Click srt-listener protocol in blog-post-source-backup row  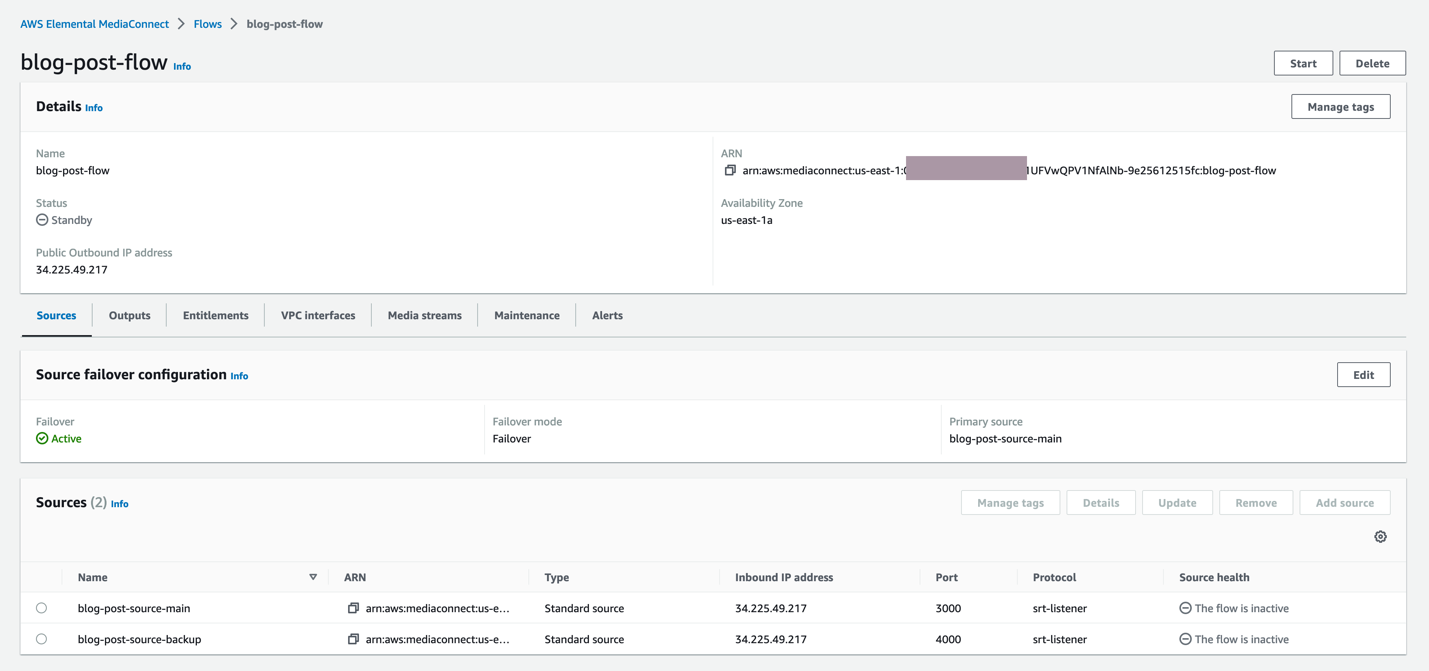1059,639
